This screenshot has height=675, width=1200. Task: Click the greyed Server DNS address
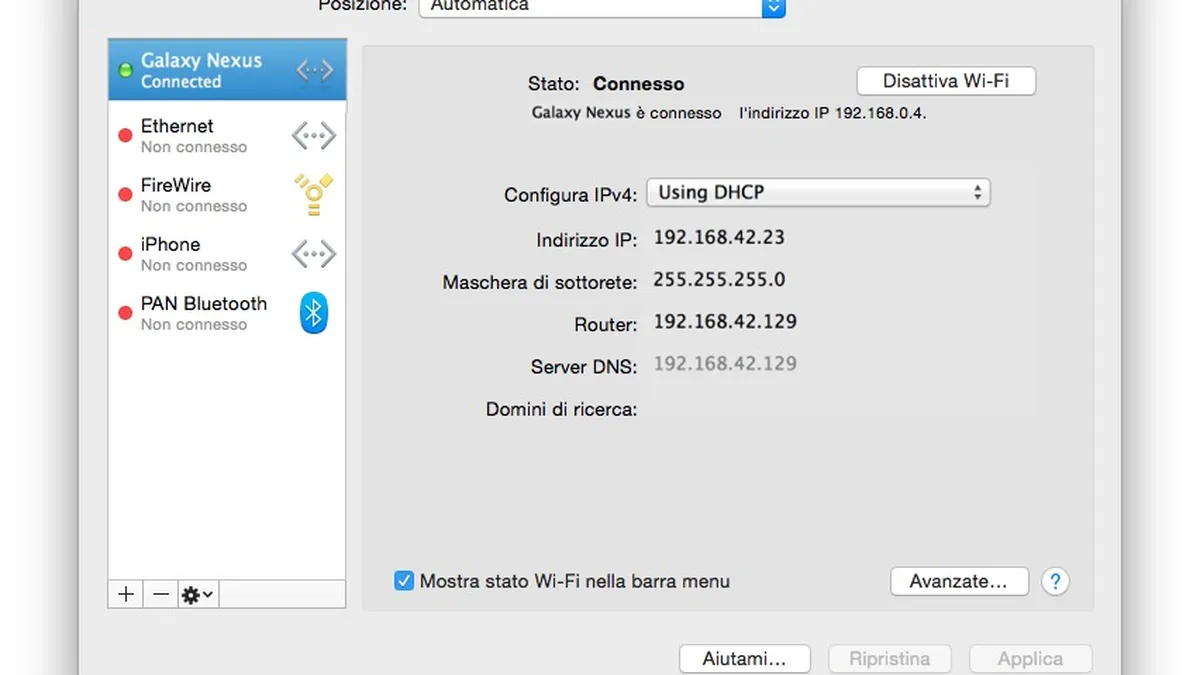coord(725,363)
